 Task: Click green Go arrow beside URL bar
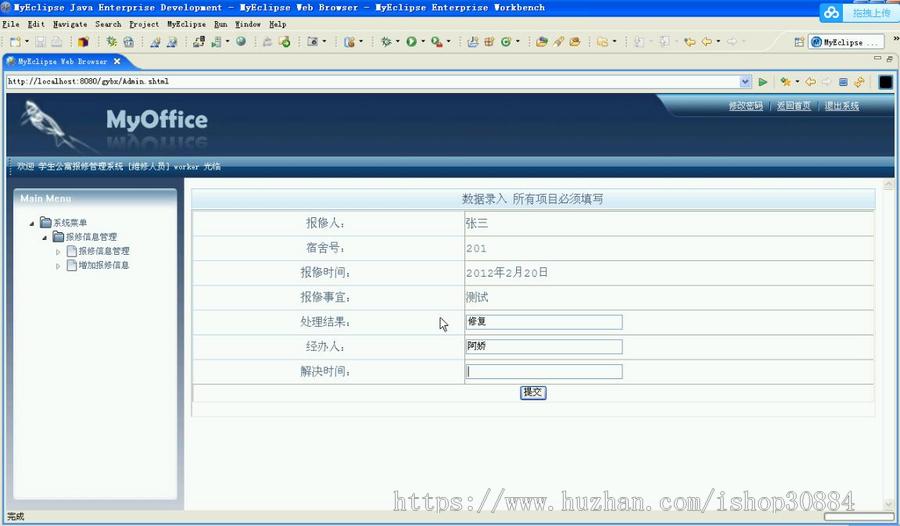(x=763, y=82)
